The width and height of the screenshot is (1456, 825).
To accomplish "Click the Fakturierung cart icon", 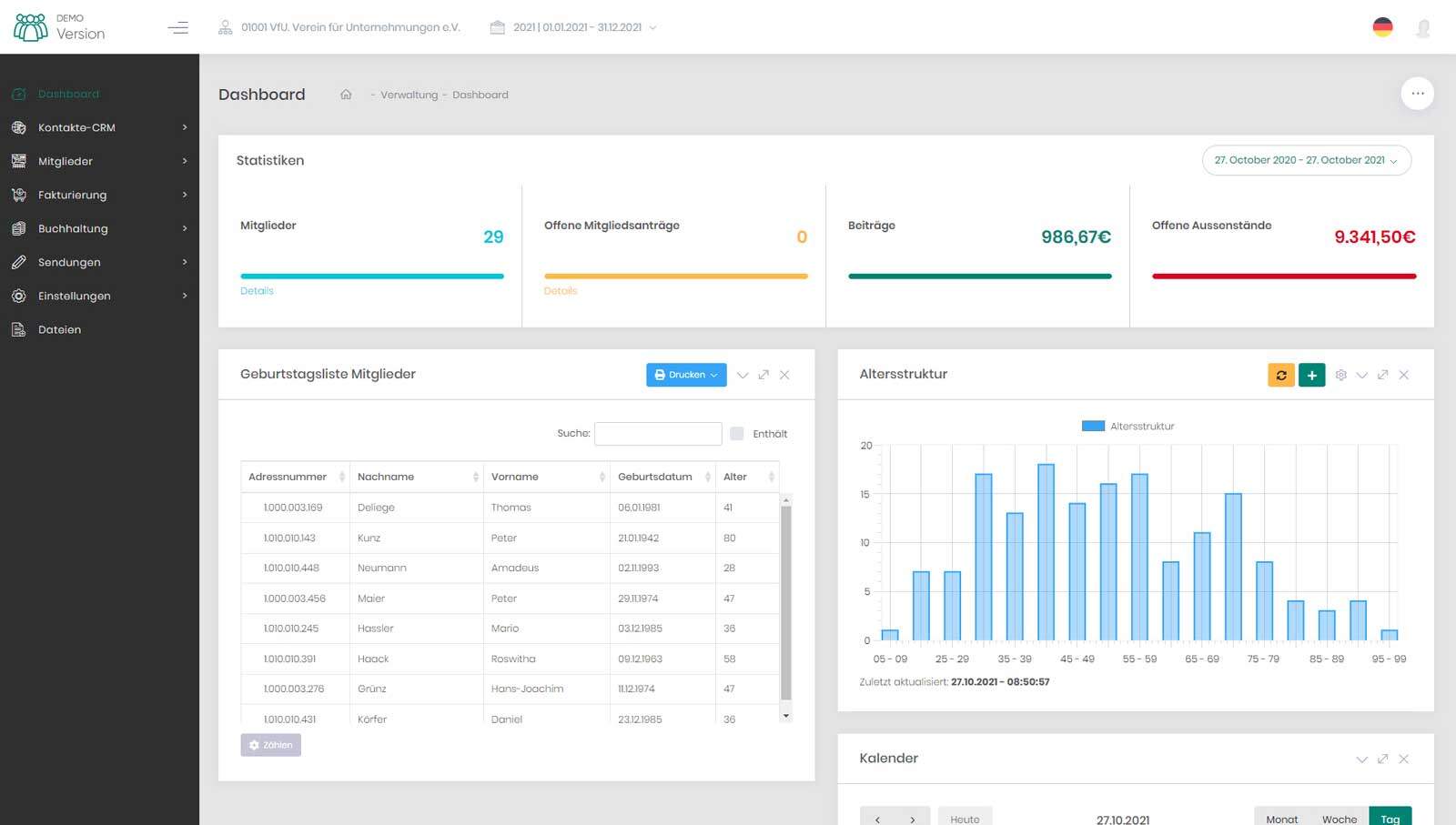I will [x=18, y=195].
